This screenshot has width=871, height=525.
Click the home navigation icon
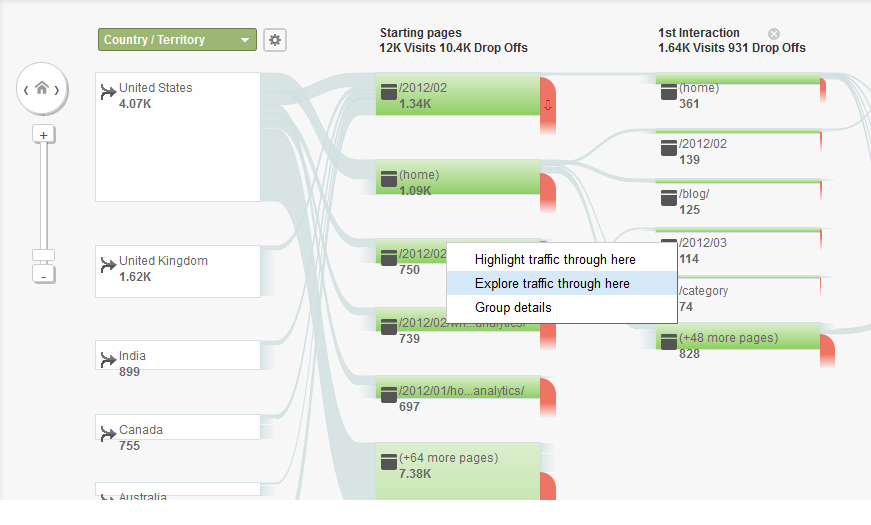click(x=42, y=88)
